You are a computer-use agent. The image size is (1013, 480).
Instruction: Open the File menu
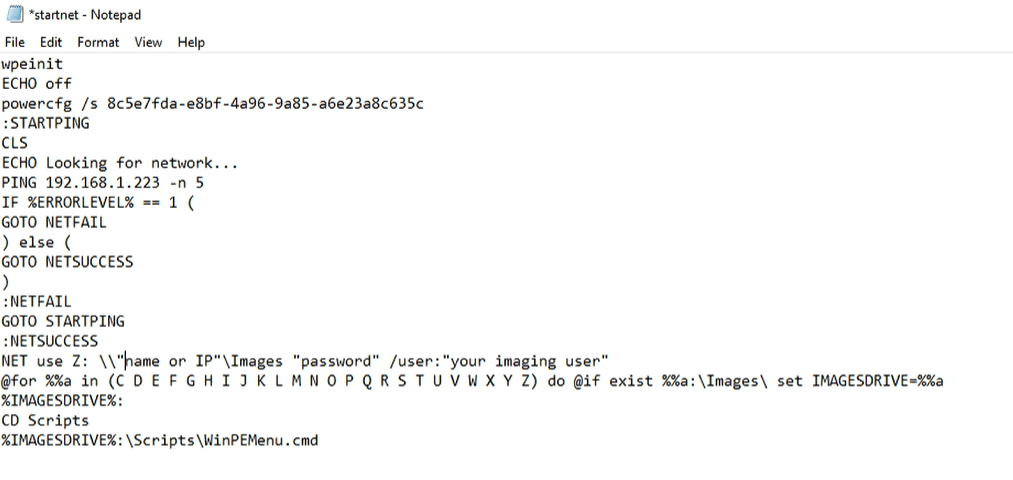(15, 42)
